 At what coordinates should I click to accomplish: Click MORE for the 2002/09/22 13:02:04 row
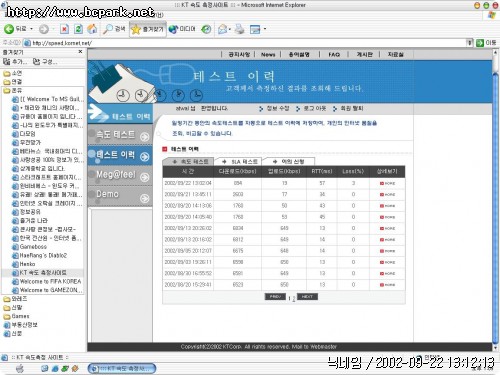(387, 183)
